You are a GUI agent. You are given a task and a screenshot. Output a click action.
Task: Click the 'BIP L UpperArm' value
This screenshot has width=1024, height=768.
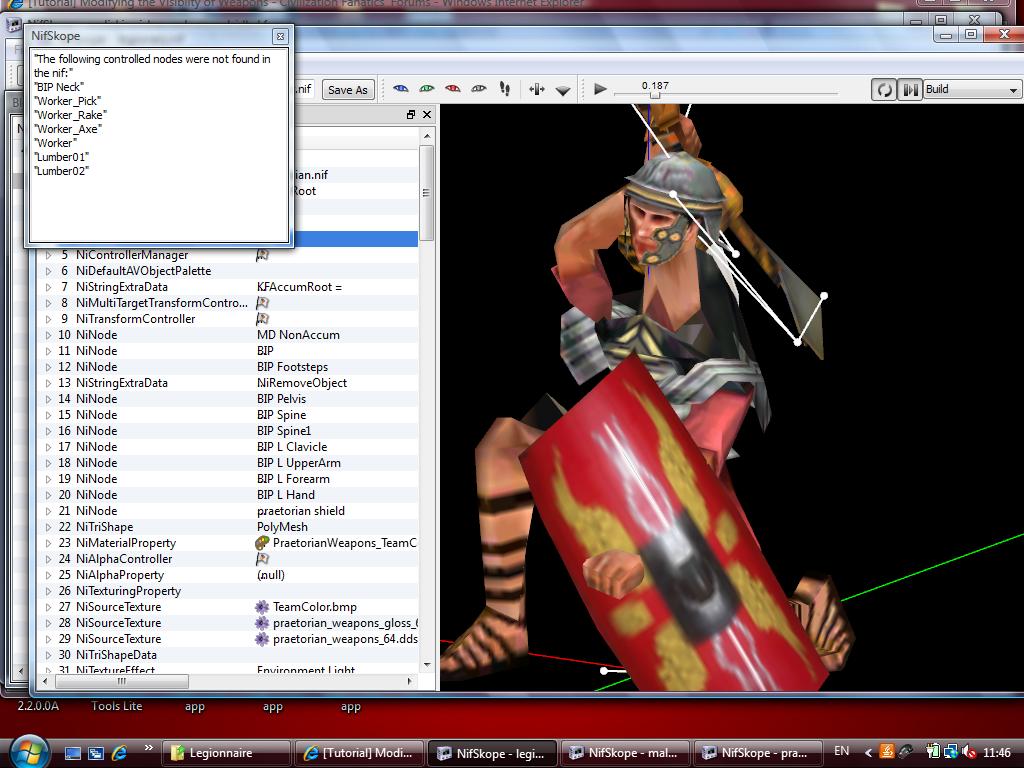point(298,463)
